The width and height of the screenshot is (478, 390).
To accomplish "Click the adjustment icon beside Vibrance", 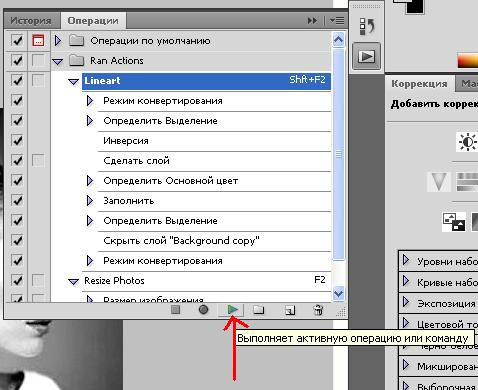I will coord(467,182).
